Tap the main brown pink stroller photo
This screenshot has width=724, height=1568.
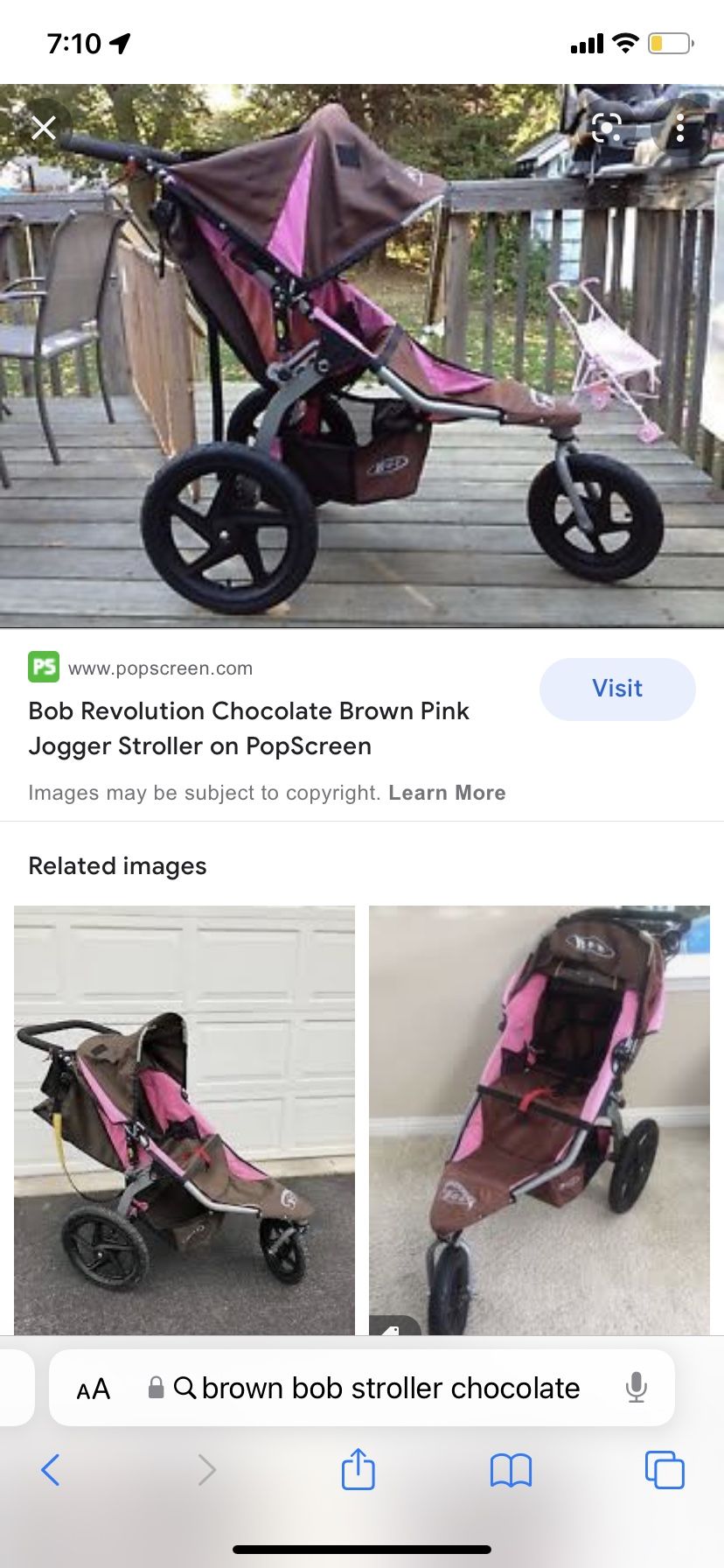(x=362, y=356)
